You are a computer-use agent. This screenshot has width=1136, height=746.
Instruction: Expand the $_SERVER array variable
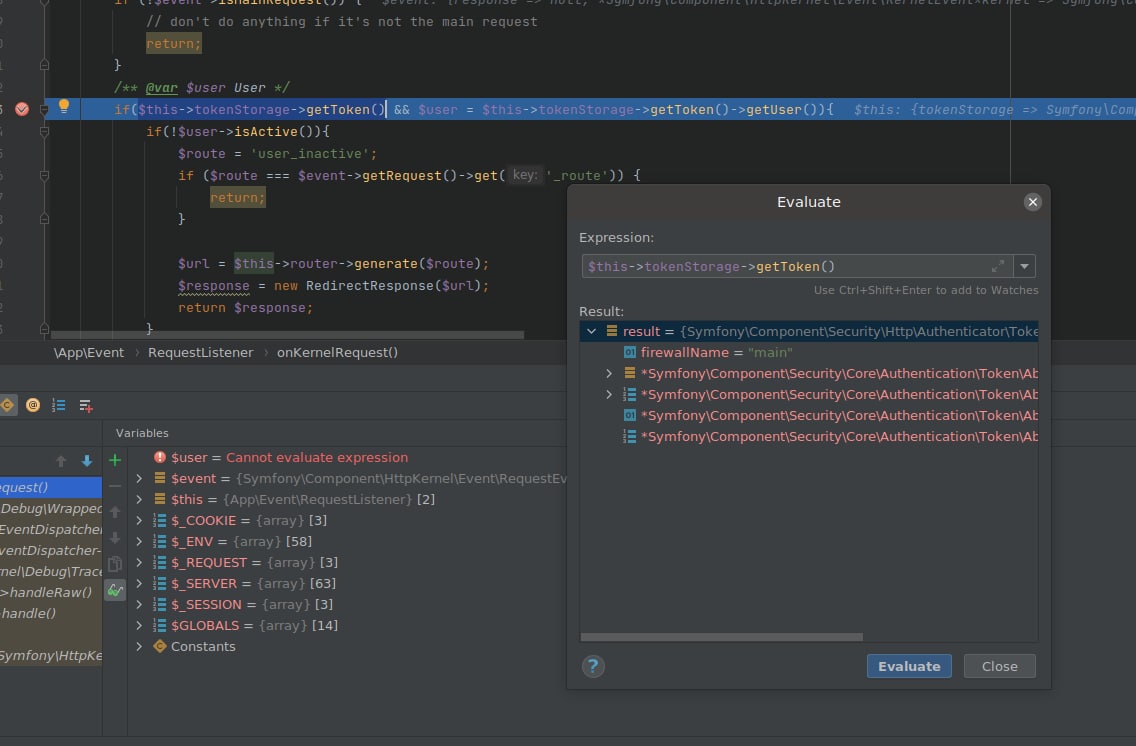(139, 583)
